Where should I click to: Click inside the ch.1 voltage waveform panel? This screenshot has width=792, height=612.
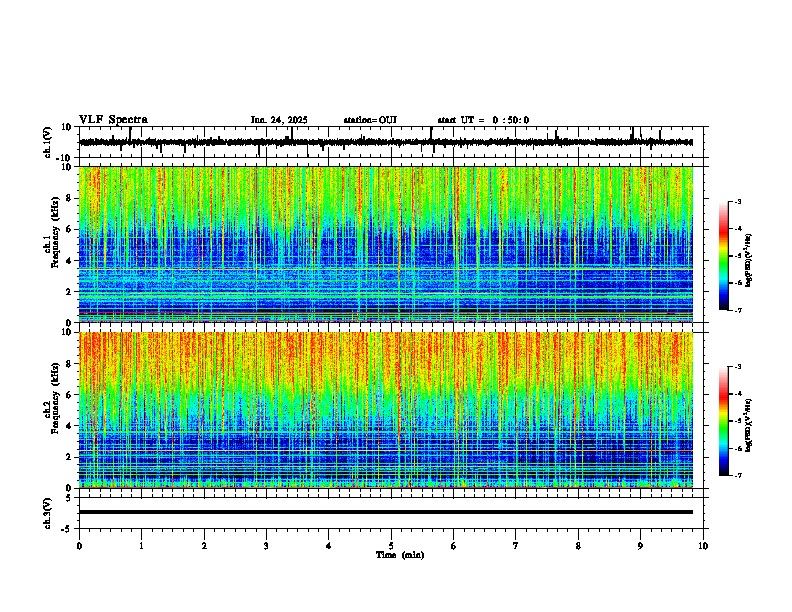click(391, 142)
